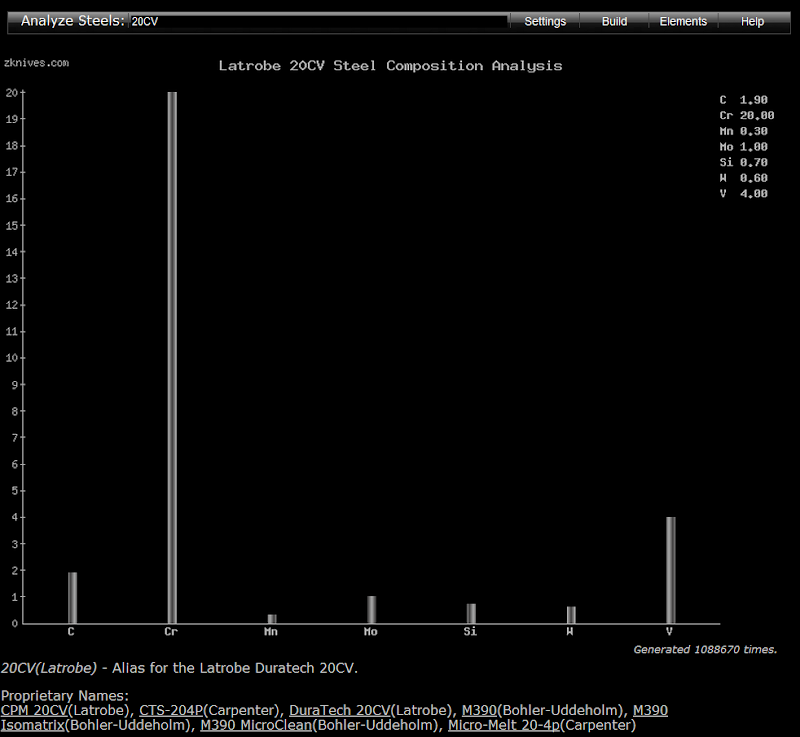Image resolution: width=800 pixels, height=737 pixels.
Task: Click the 'Mo' axis label
Action: [370, 631]
